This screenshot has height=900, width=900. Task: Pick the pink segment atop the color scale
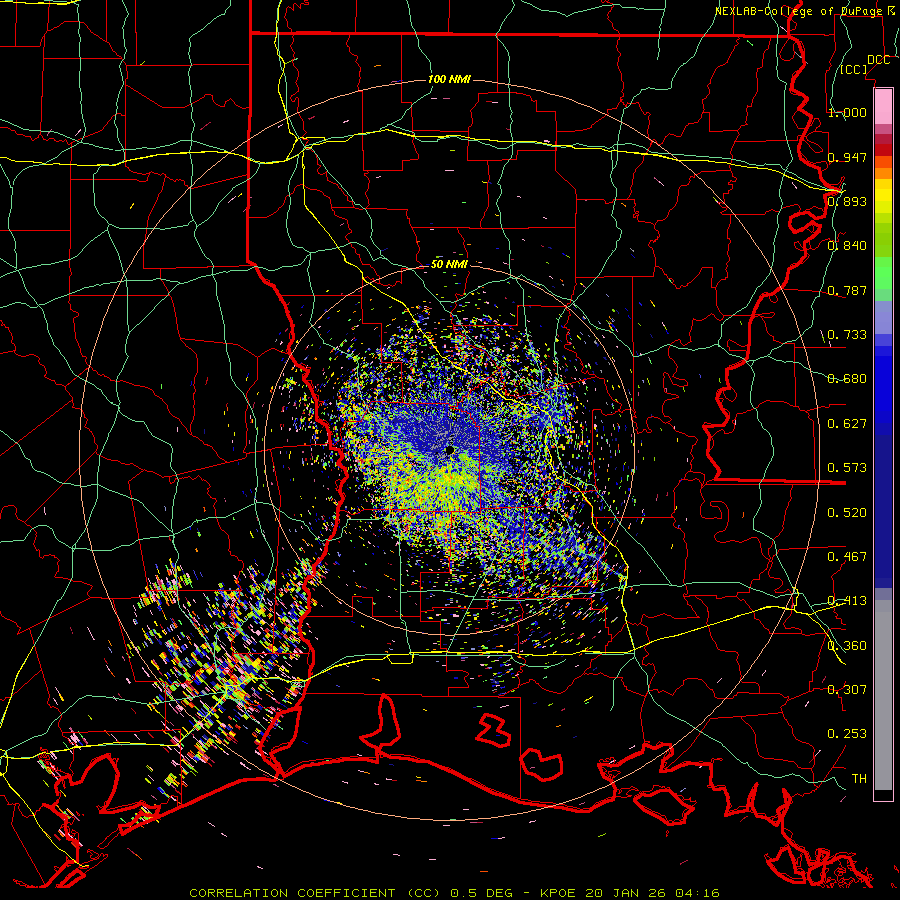point(883,106)
